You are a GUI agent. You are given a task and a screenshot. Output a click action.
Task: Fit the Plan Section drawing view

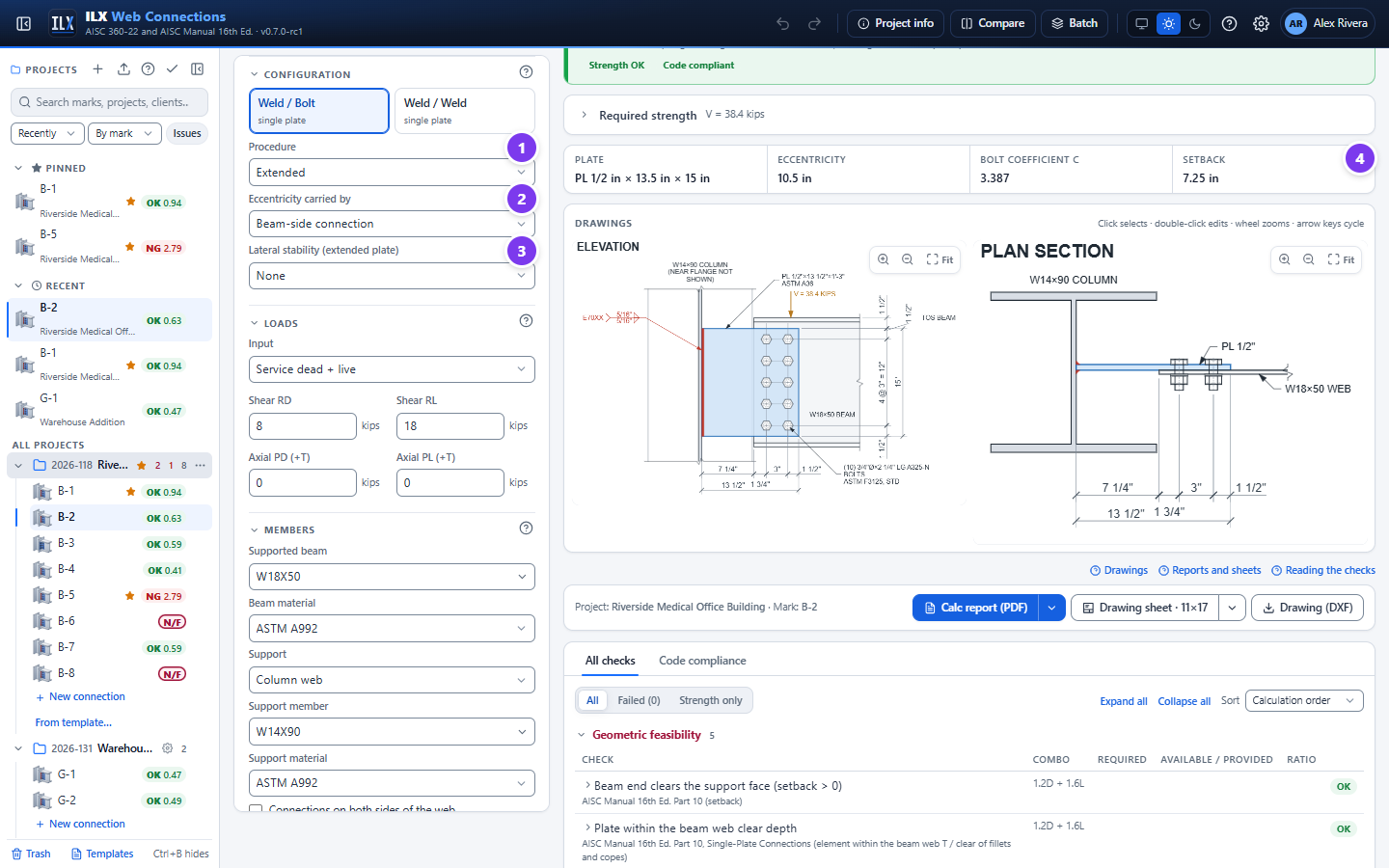(x=1341, y=259)
